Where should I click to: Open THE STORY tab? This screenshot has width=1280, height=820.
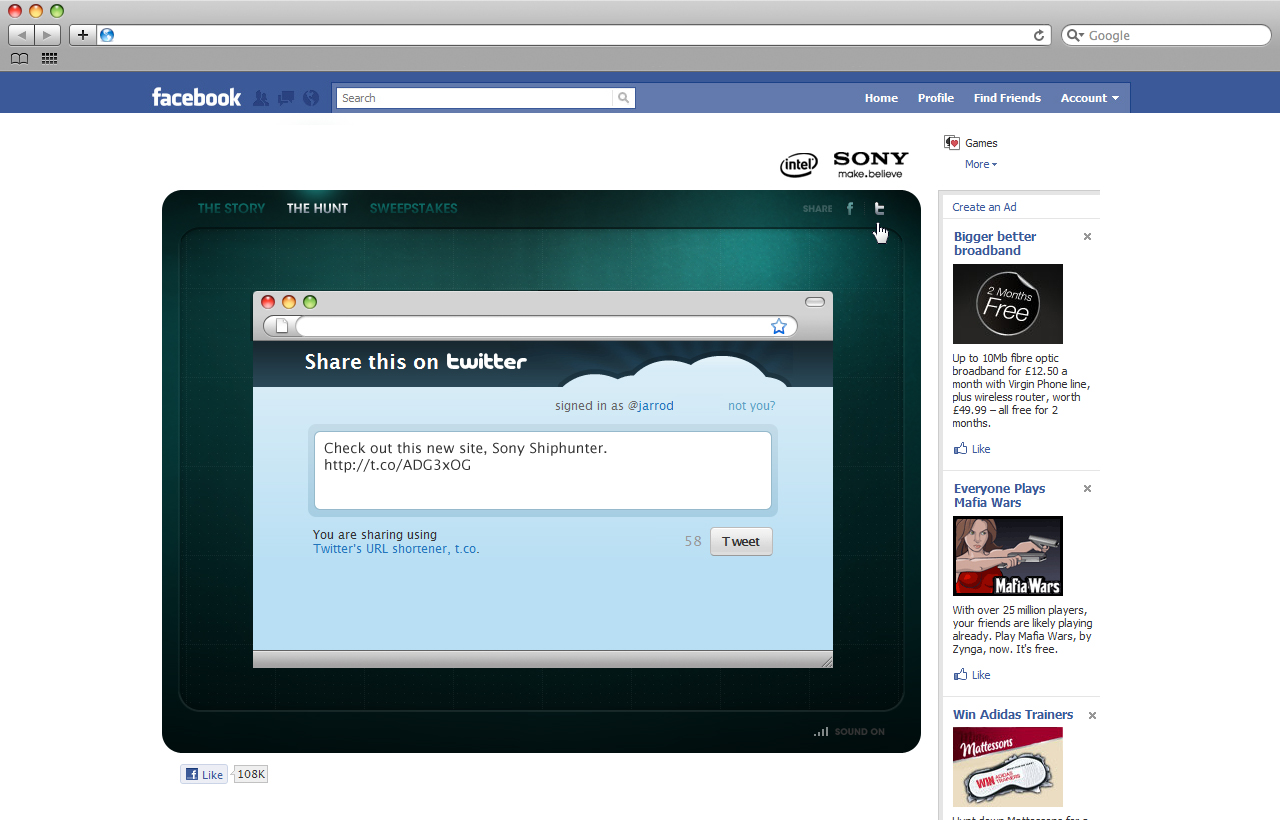231,208
